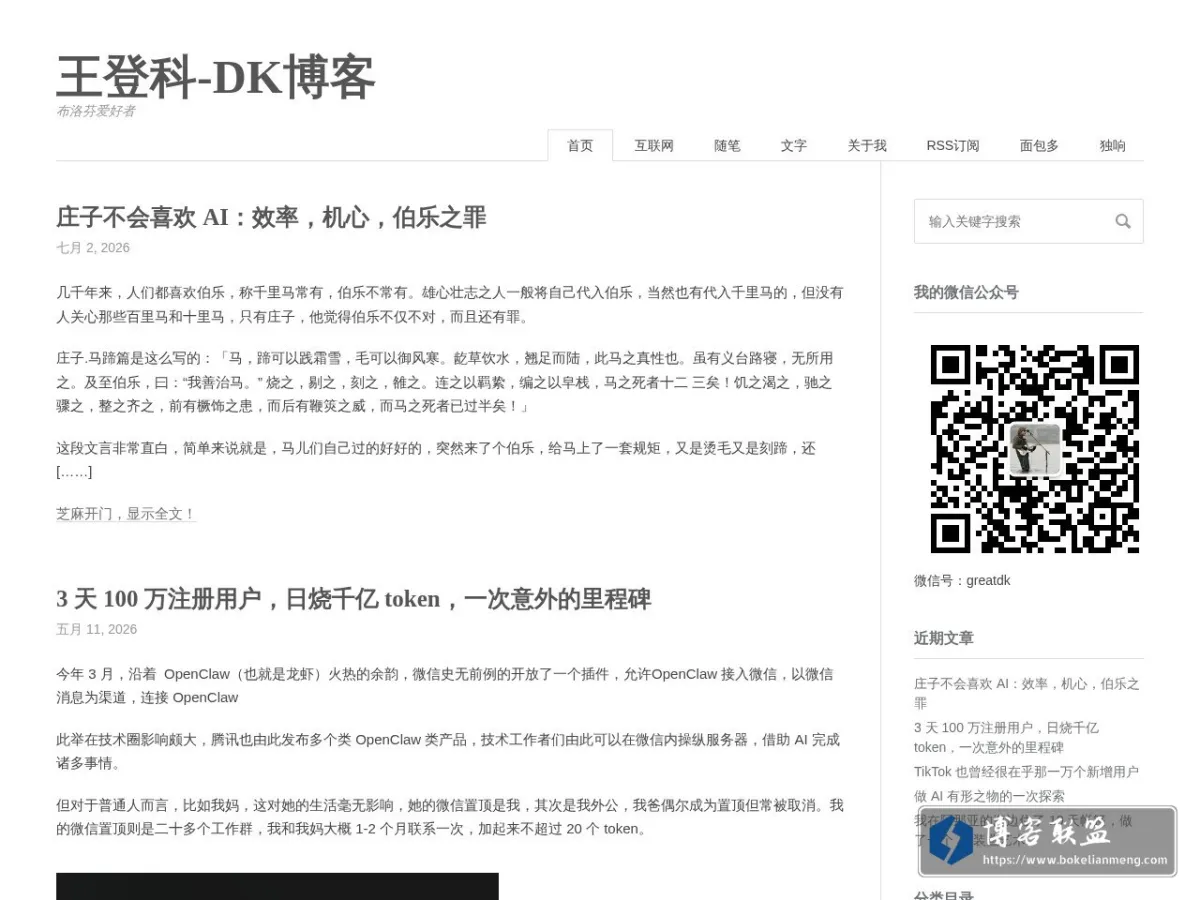The width and height of the screenshot is (1200, 900).
Task: Click the dark image below the second post
Action: pyautogui.click(x=277, y=886)
